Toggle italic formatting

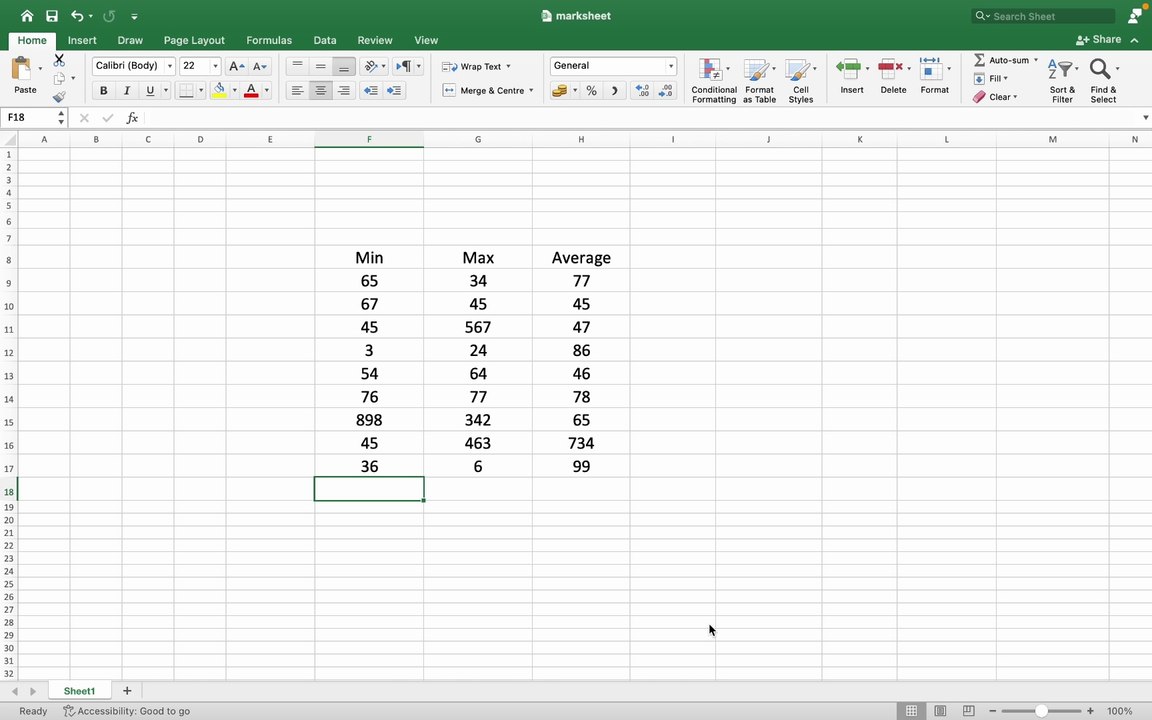tap(126, 90)
